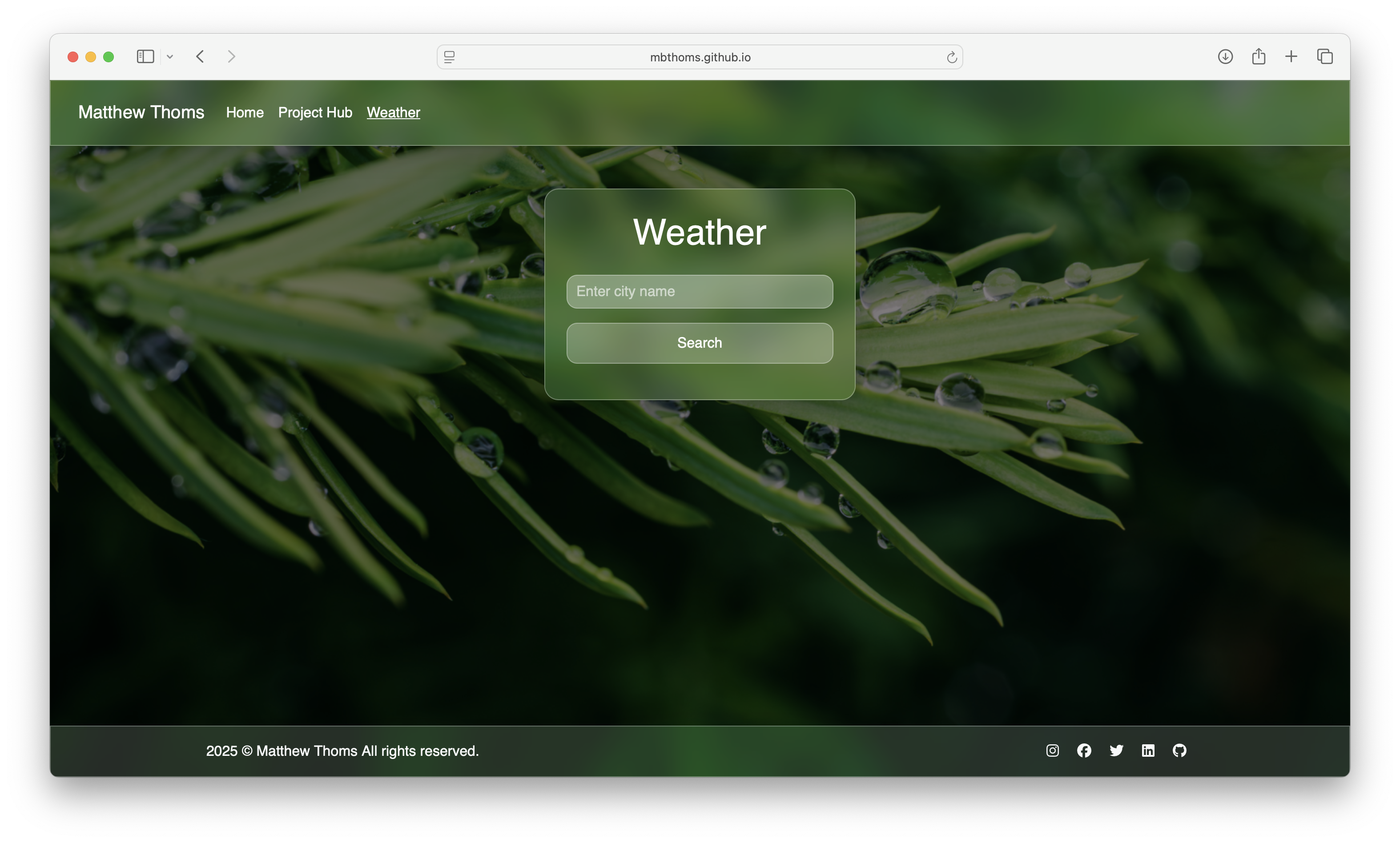Click the forward navigation arrow
This screenshot has width=1400, height=843.
(x=232, y=56)
